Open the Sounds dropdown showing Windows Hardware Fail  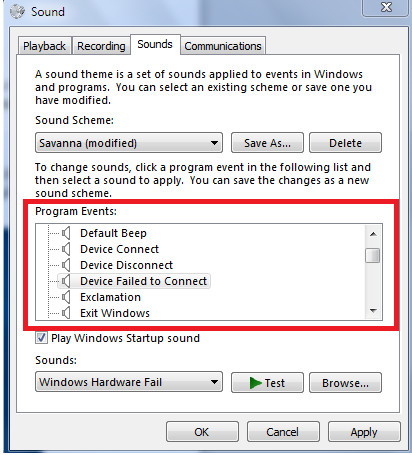coord(129,382)
